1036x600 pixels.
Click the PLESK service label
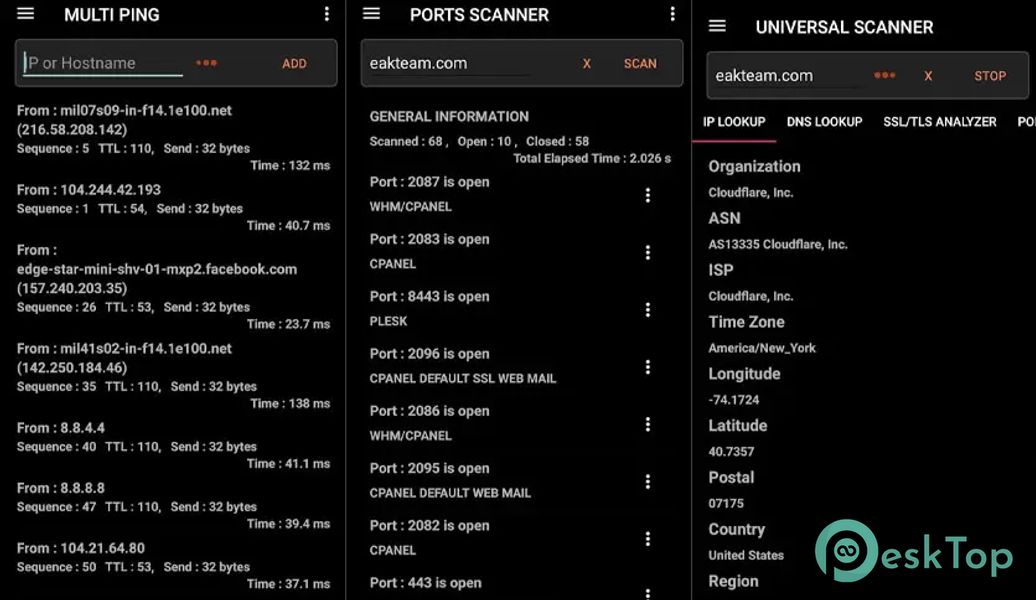click(x=388, y=321)
